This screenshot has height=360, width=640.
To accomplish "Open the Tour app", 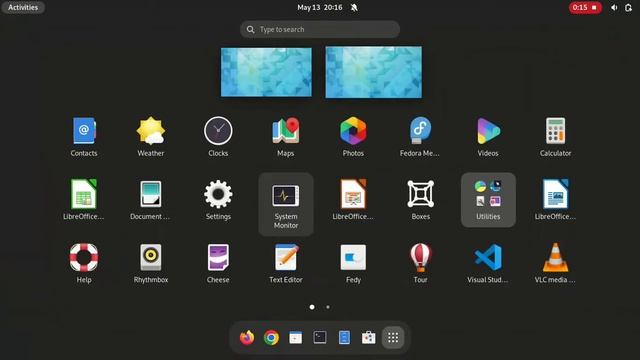I will pos(420,263).
